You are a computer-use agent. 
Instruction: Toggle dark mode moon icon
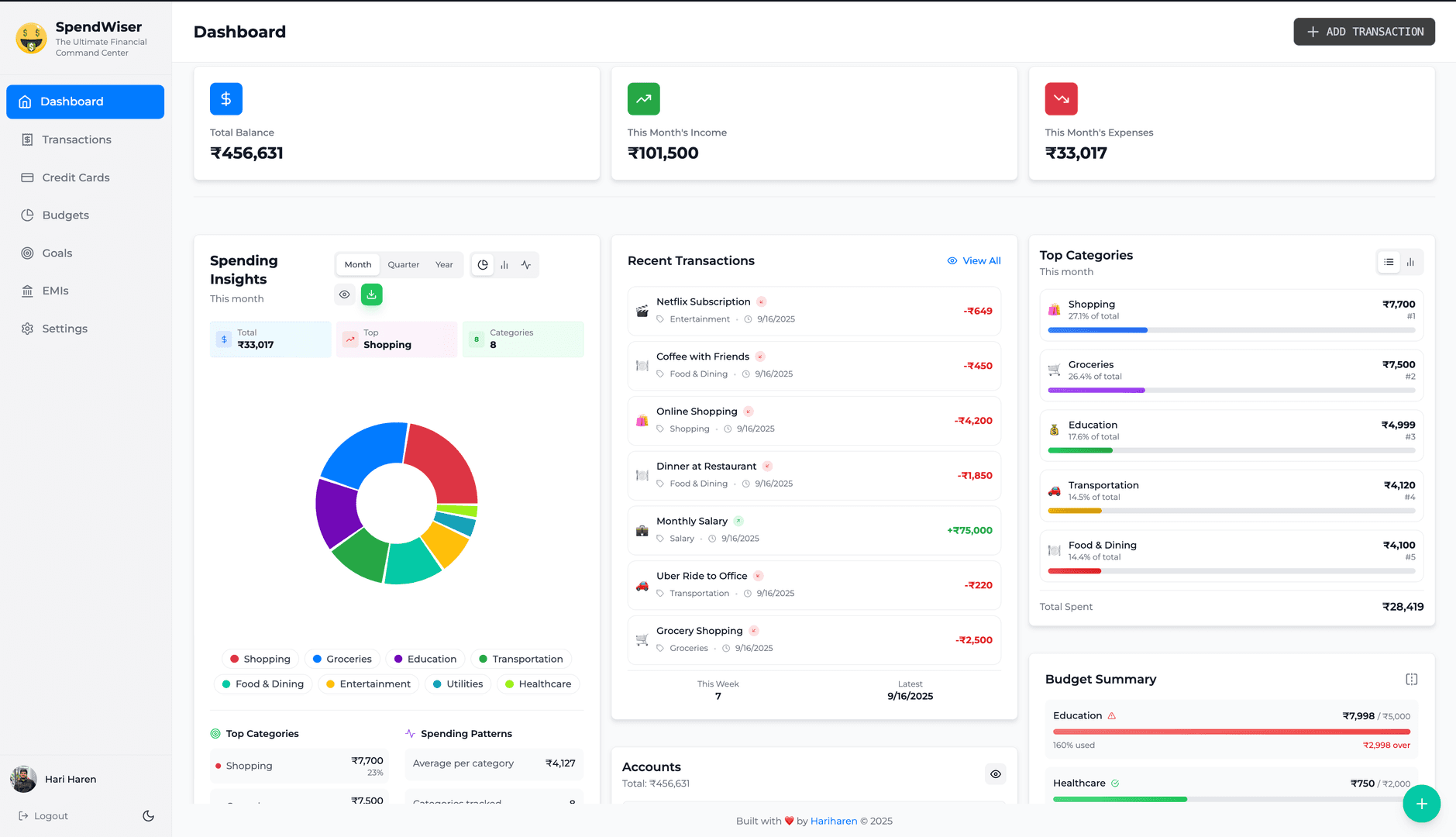point(149,816)
